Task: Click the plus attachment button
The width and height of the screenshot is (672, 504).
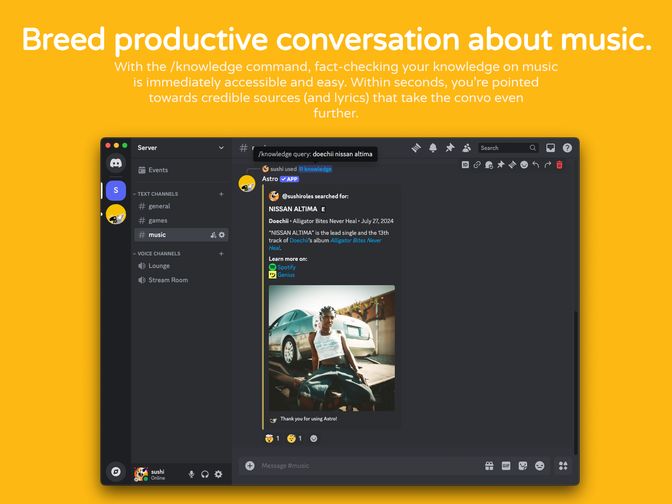Action: click(250, 466)
